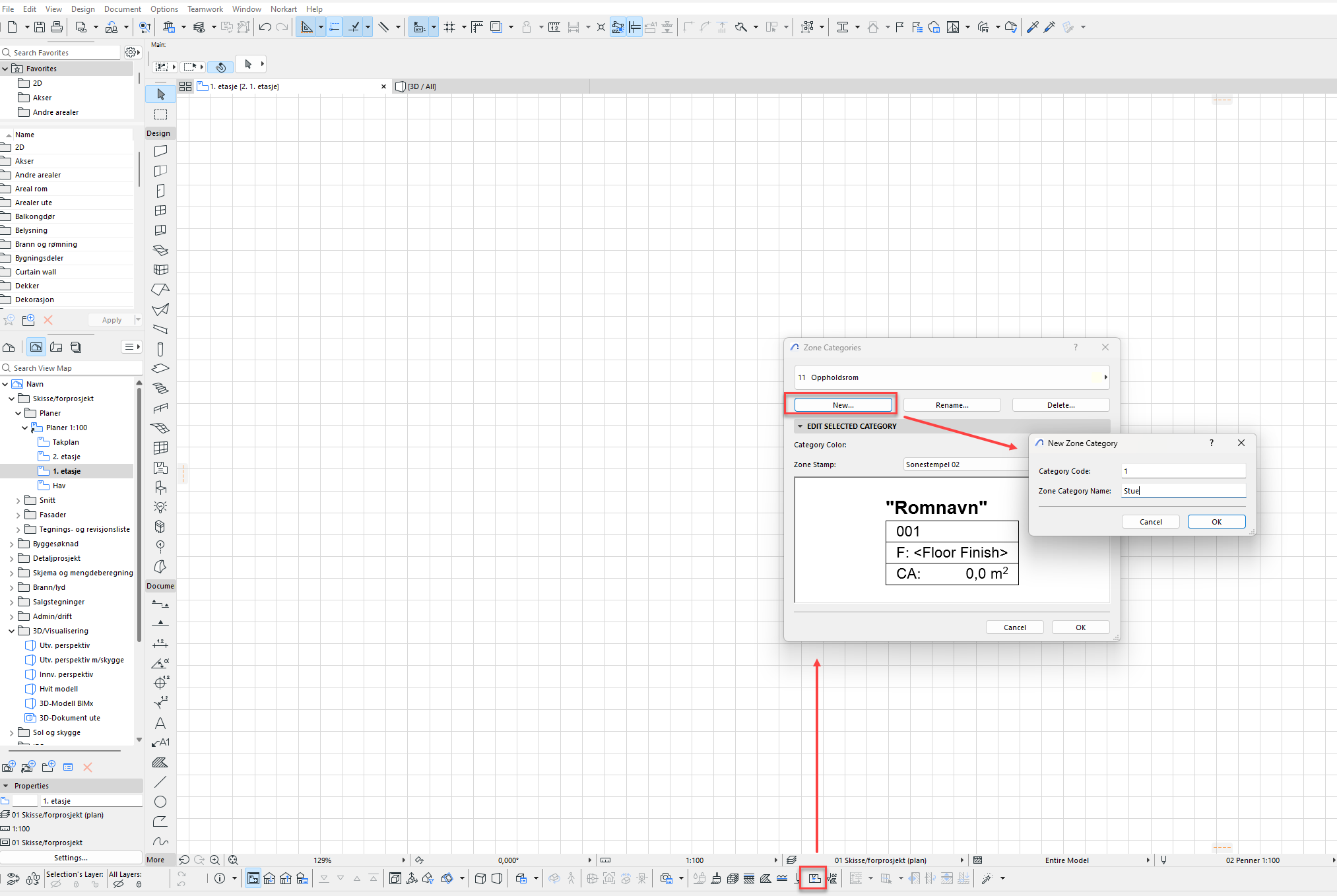The height and width of the screenshot is (896, 1337).
Task: Click the Print icon in toolbar
Action: [x=57, y=27]
